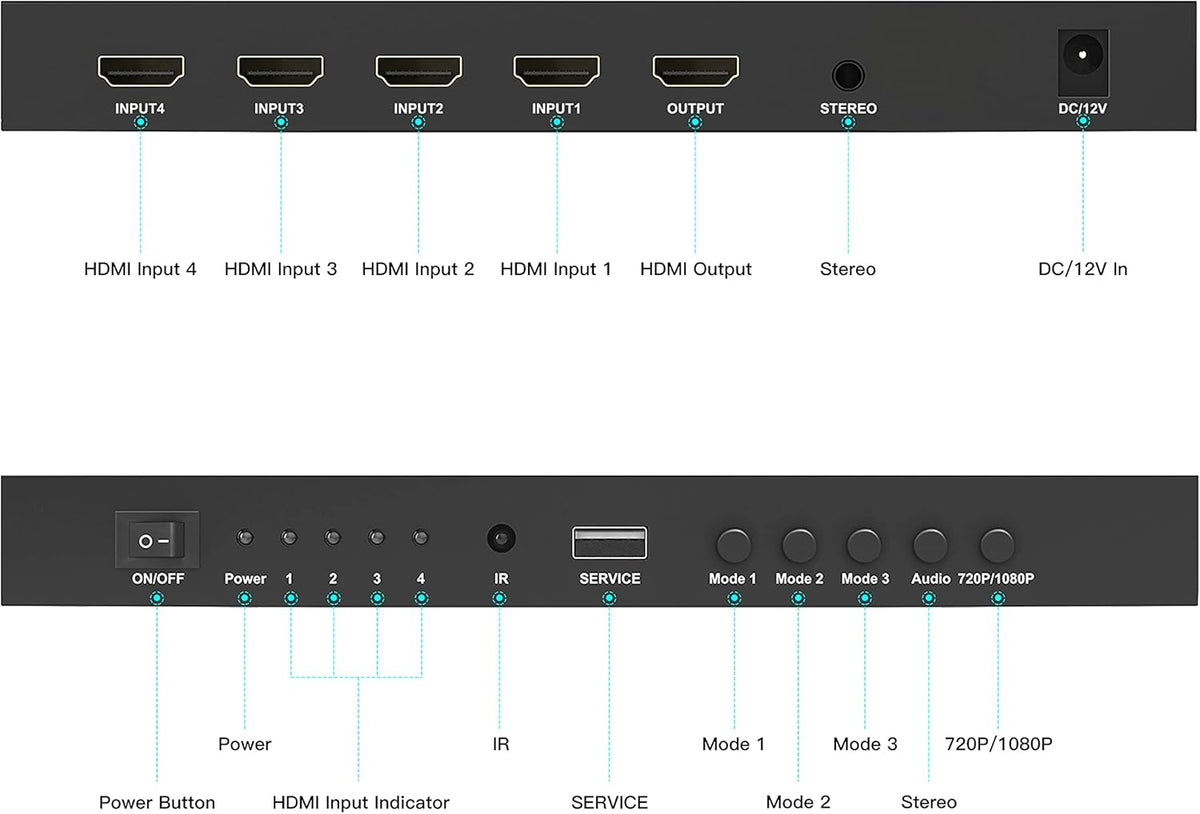1200x814 pixels.
Task: Click the 'INPUT4' label printed on the device
Action: pyautogui.click(x=140, y=109)
